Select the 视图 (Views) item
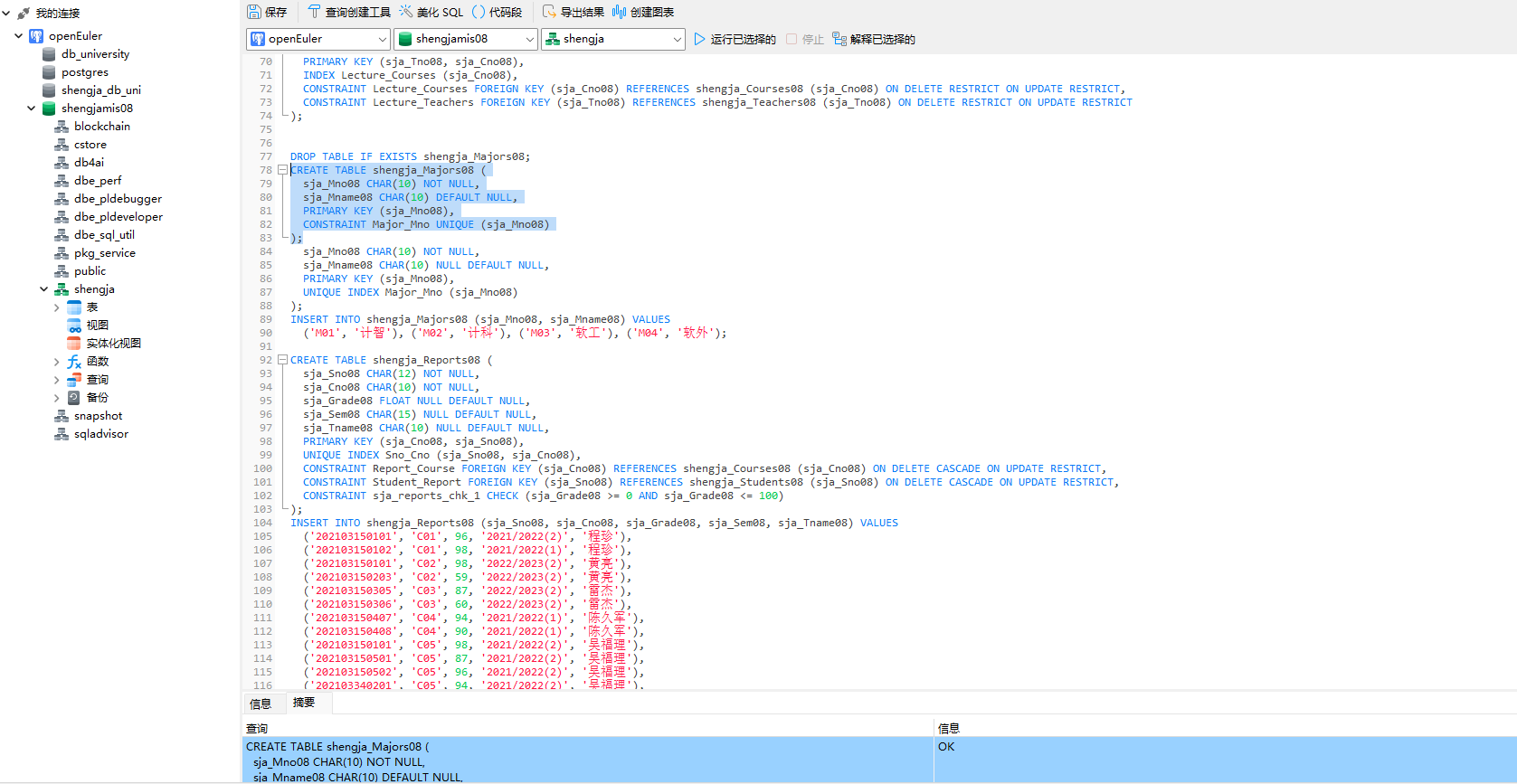1517x784 pixels. click(x=97, y=326)
